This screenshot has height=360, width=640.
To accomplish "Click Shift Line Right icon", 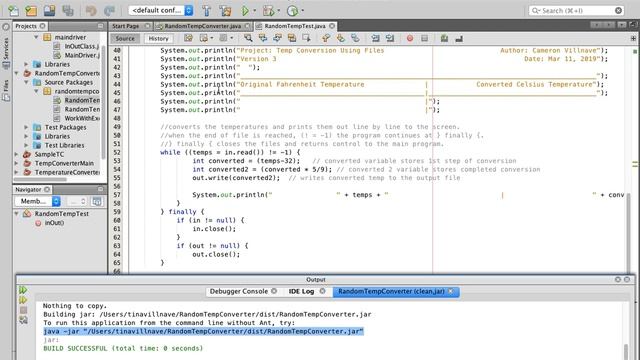I will pyautogui.click(x=390, y=38).
